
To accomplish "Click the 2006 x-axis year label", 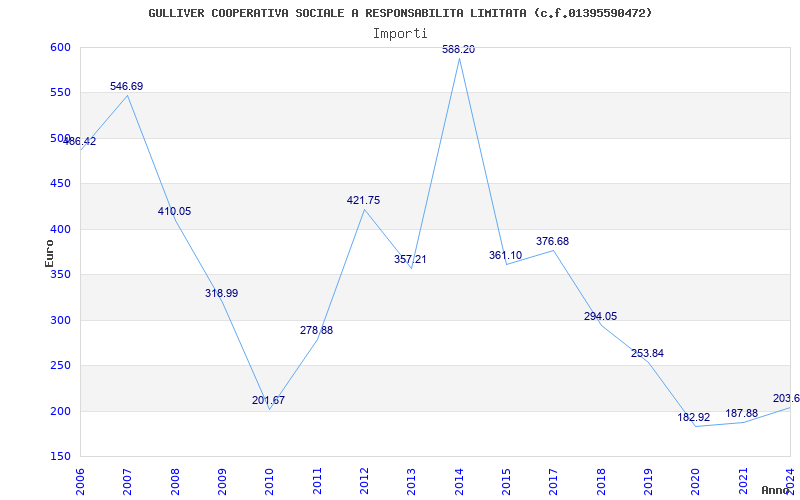I will tap(80, 481).
